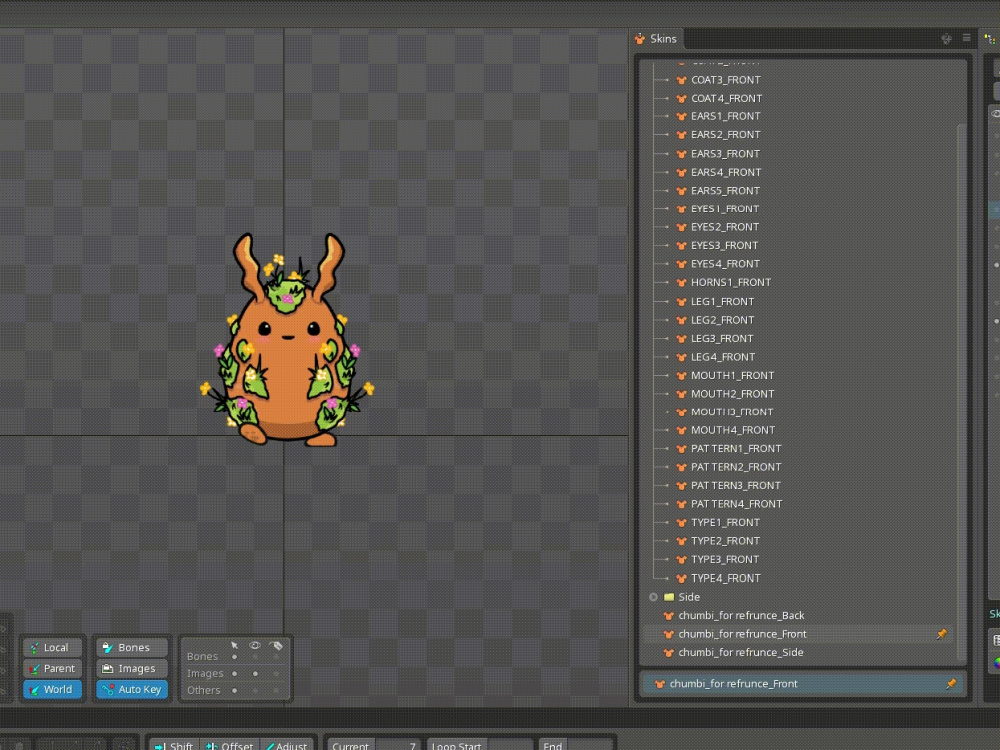
Task: Select the EYES2_FRONT skin
Action: pos(725,227)
